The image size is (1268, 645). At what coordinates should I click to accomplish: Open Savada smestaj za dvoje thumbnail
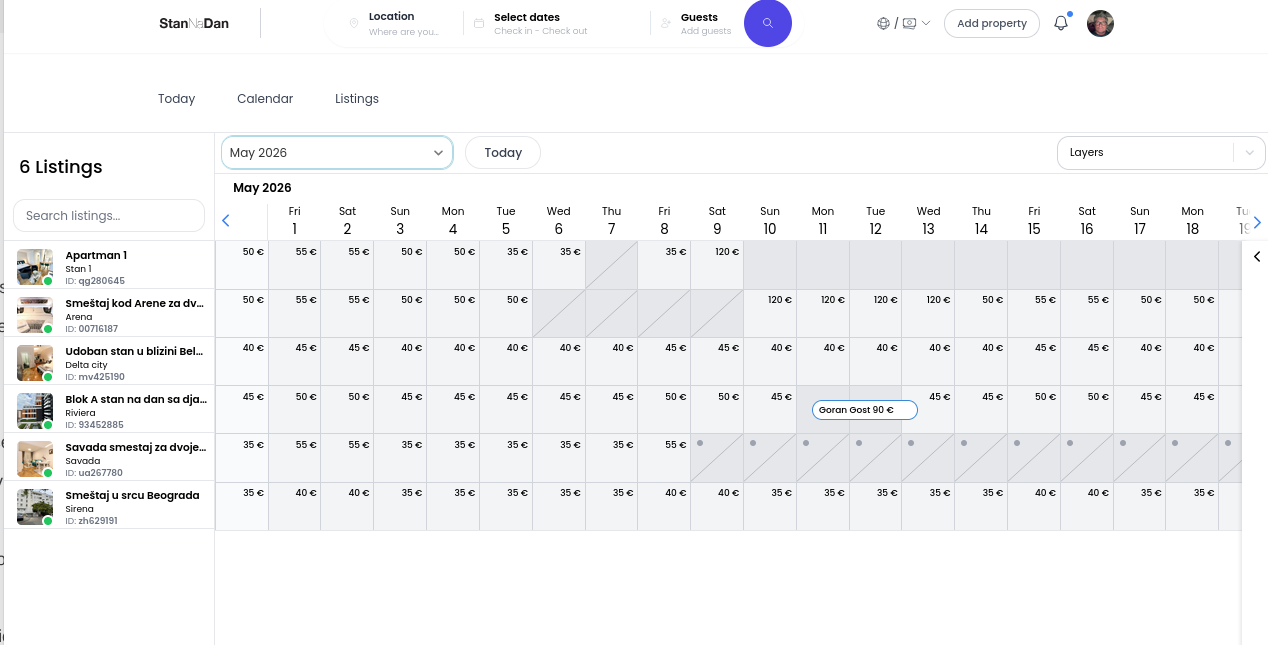(x=35, y=459)
